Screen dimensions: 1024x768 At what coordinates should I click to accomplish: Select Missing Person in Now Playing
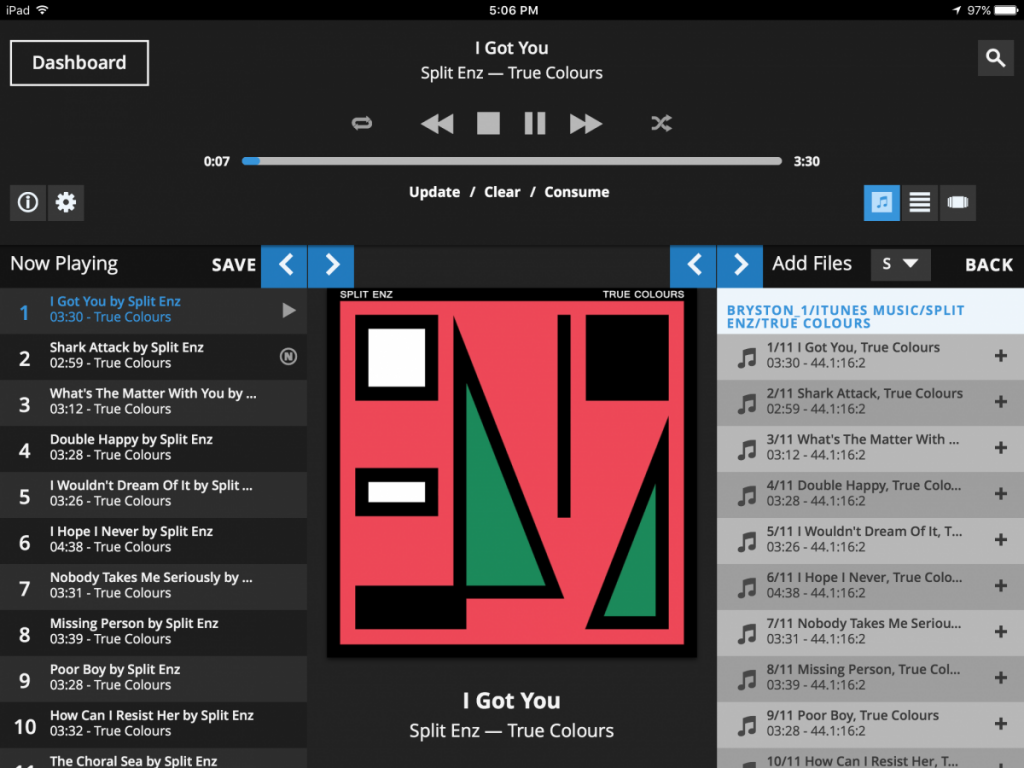coord(153,633)
